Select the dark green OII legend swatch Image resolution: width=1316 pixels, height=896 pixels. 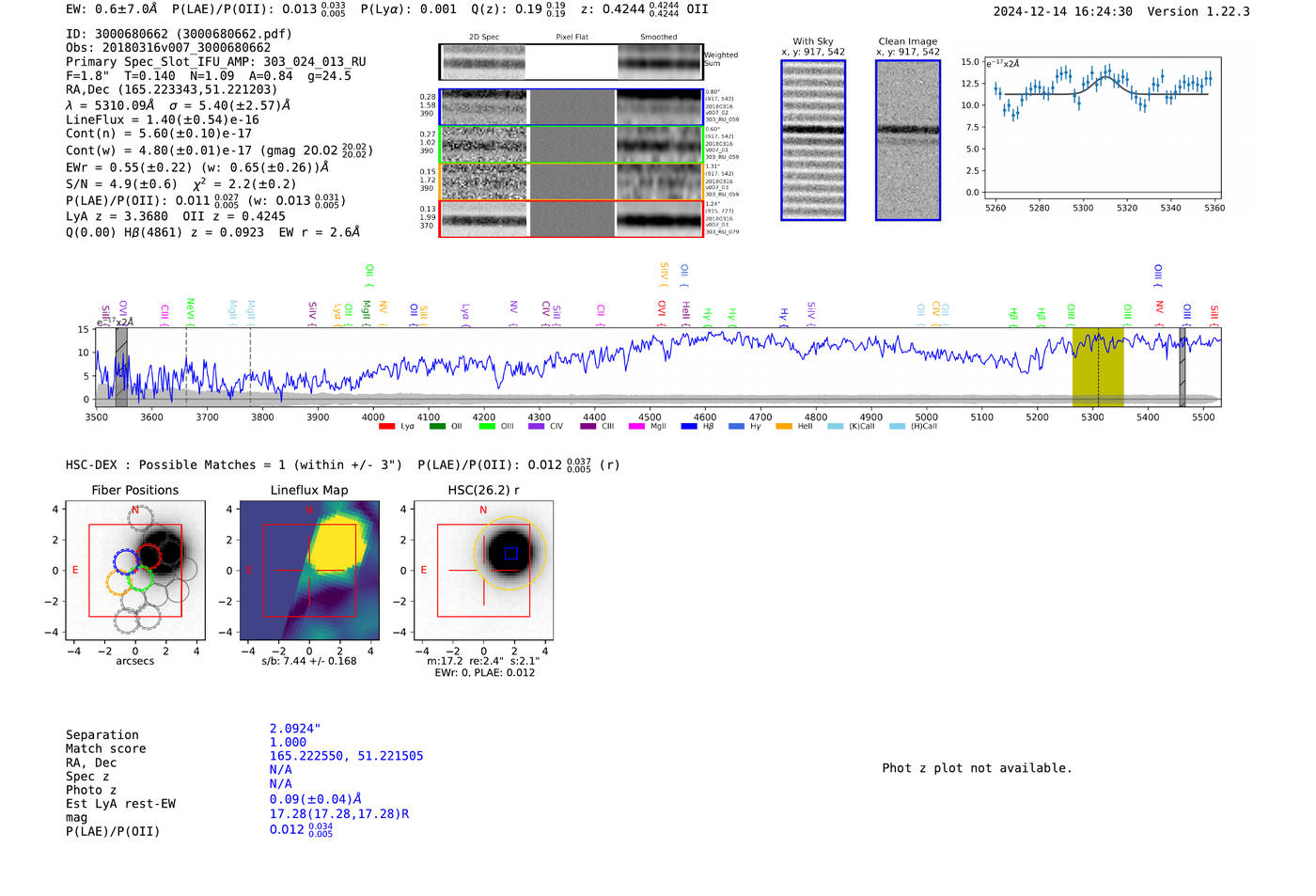coord(437,426)
